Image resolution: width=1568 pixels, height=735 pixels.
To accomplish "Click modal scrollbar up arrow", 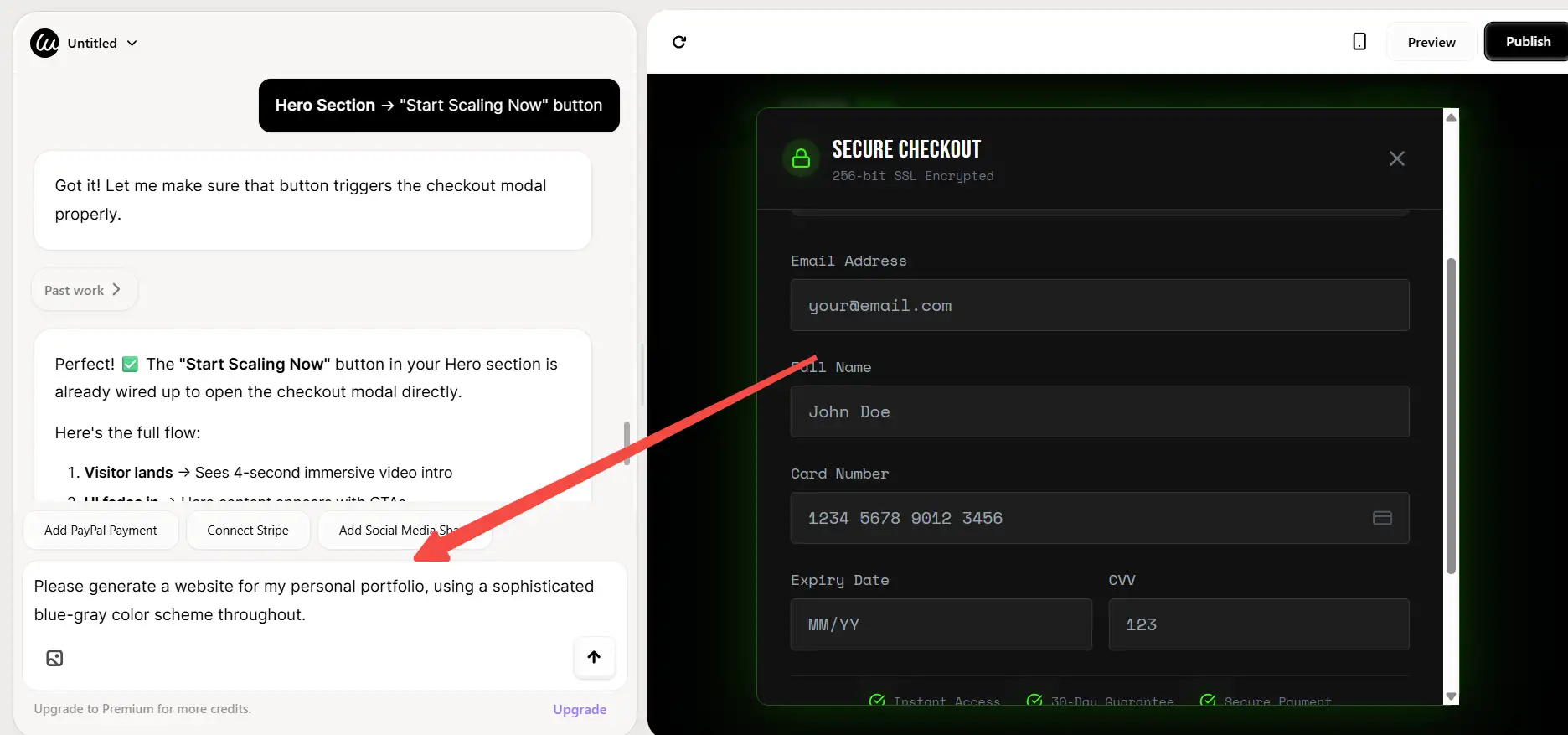I will (1452, 117).
